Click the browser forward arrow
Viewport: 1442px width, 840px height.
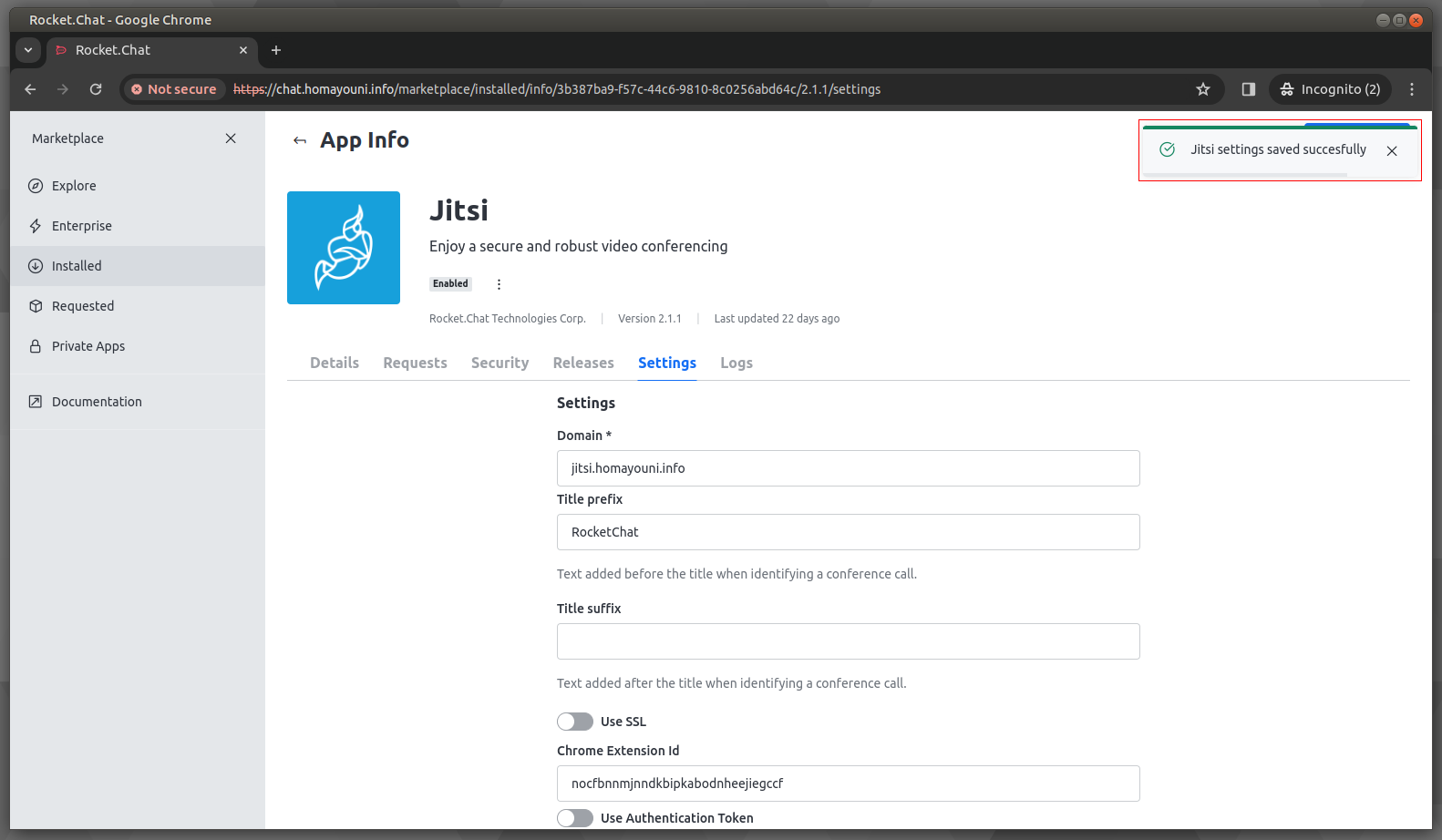[63, 89]
